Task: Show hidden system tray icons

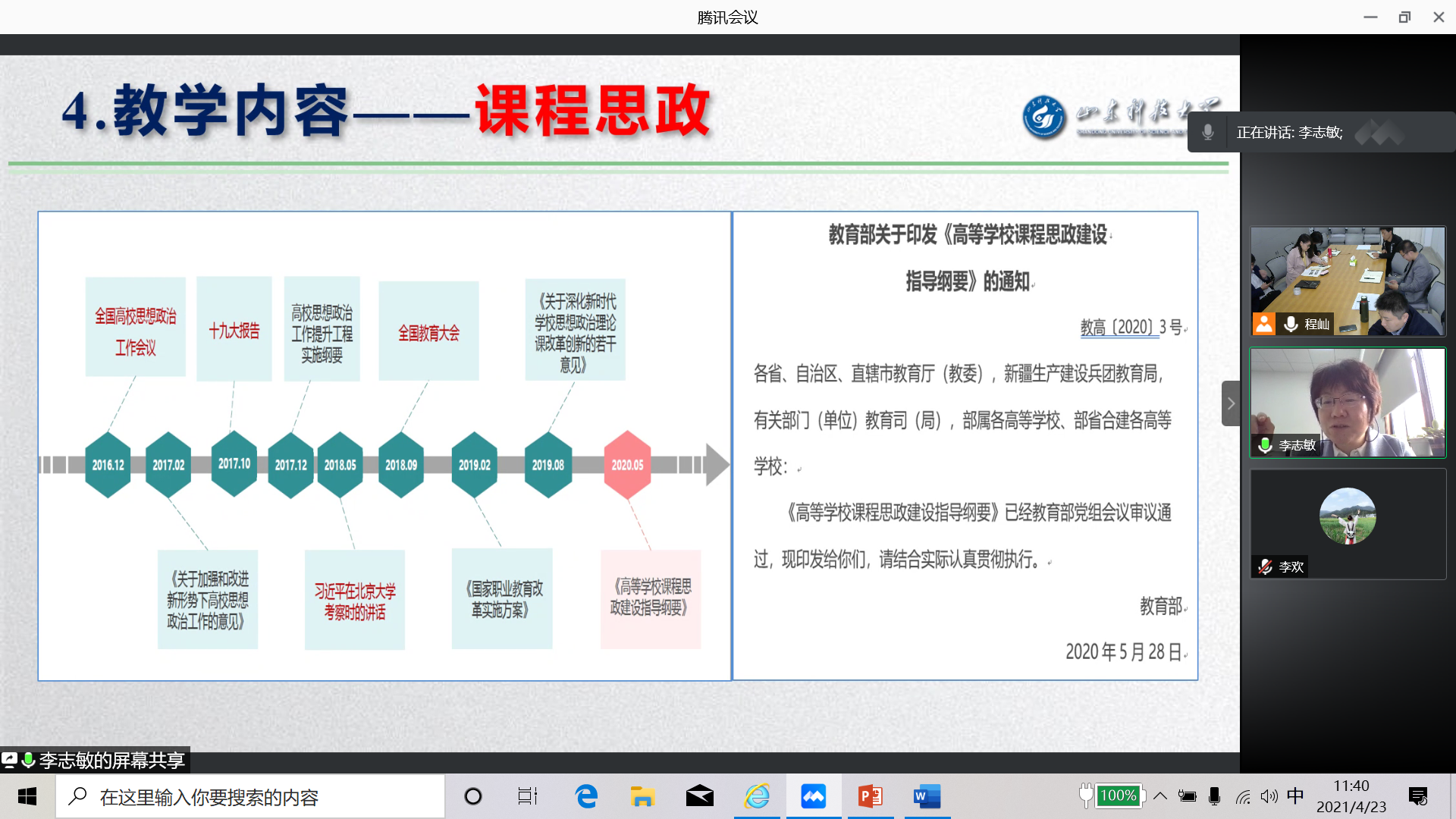Action: point(1160,796)
